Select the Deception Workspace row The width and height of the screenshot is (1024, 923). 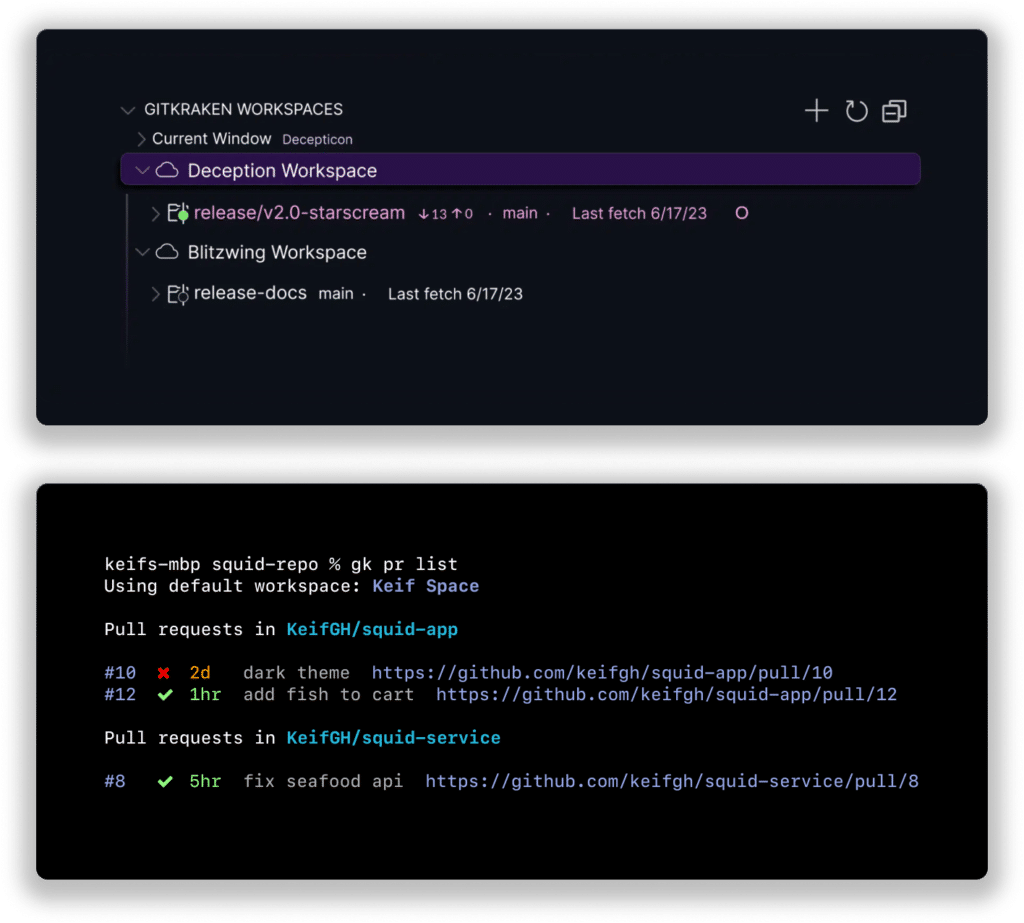point(520,170)
